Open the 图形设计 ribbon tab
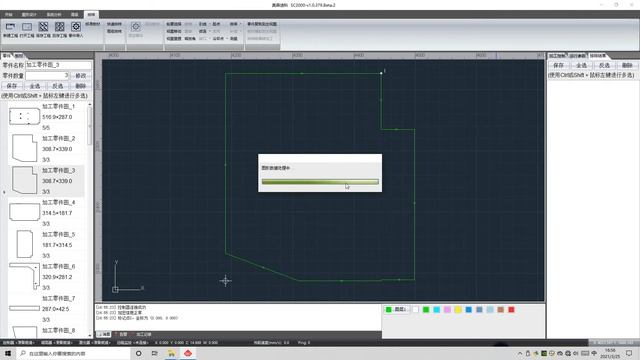The image size is (640, 360). click(29, 14)
